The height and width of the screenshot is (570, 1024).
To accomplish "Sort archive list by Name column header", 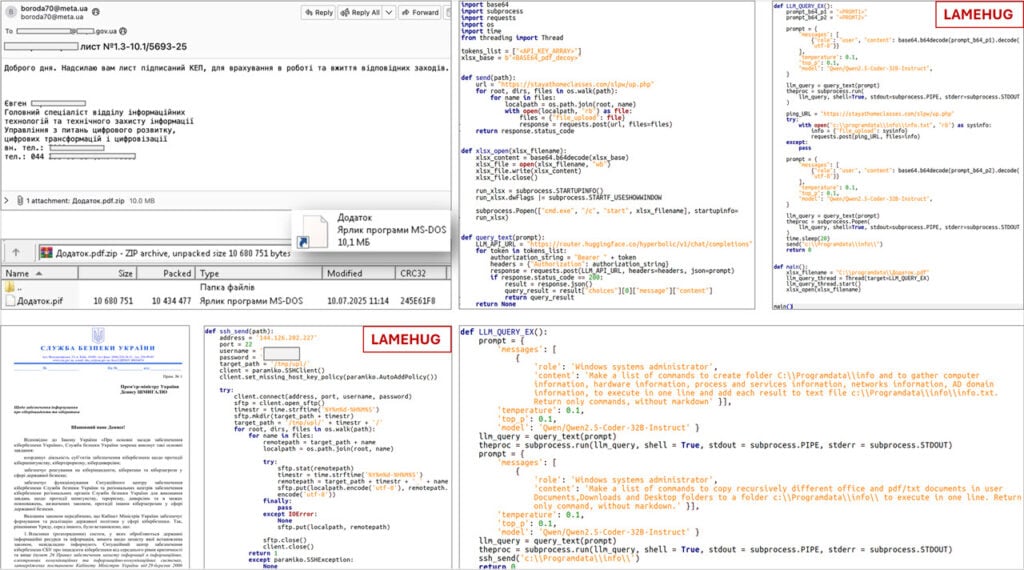I will [40, 274].
